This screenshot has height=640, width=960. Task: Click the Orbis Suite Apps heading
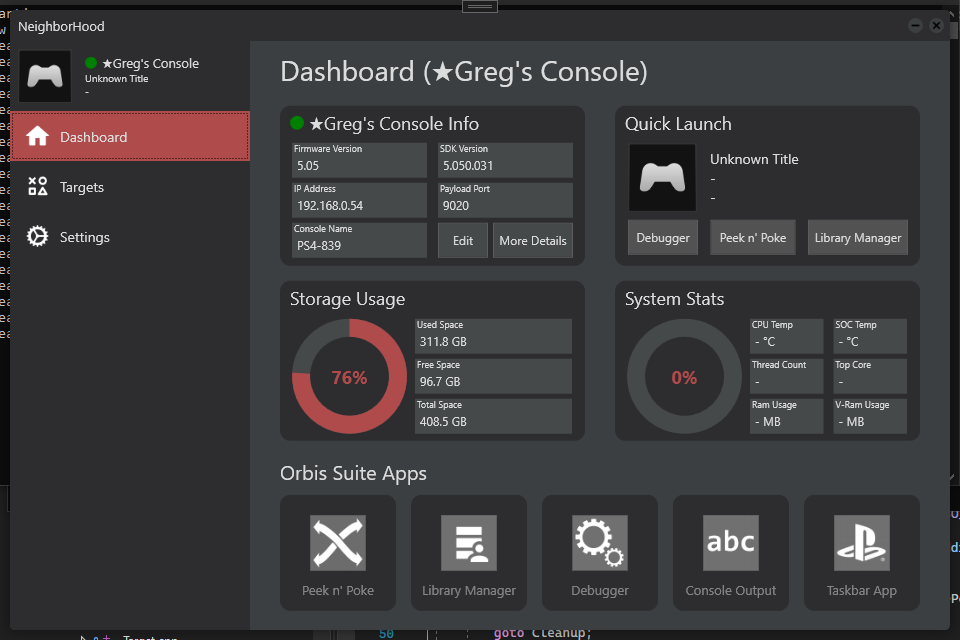point(353,473)
